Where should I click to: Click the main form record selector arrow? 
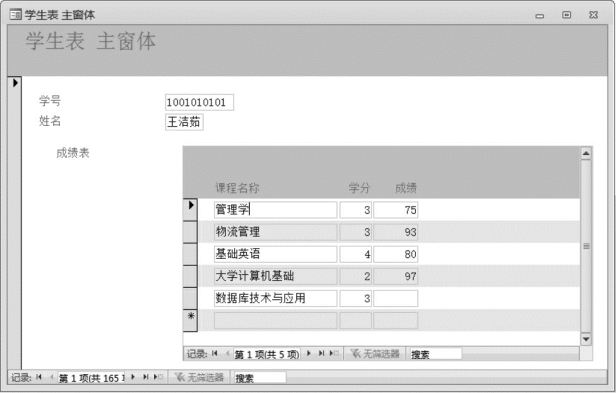tap(15, 83)
